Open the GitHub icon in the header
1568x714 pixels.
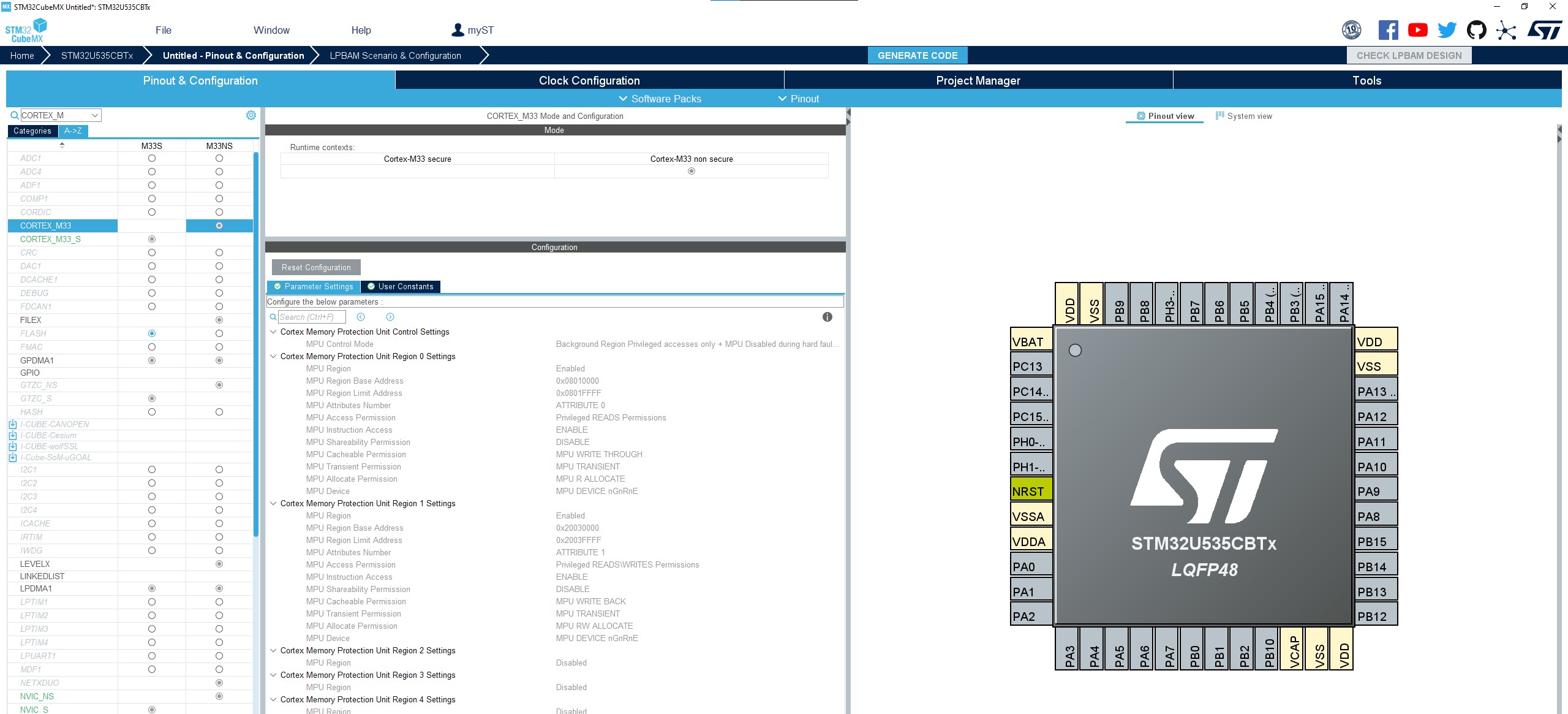1476,29
